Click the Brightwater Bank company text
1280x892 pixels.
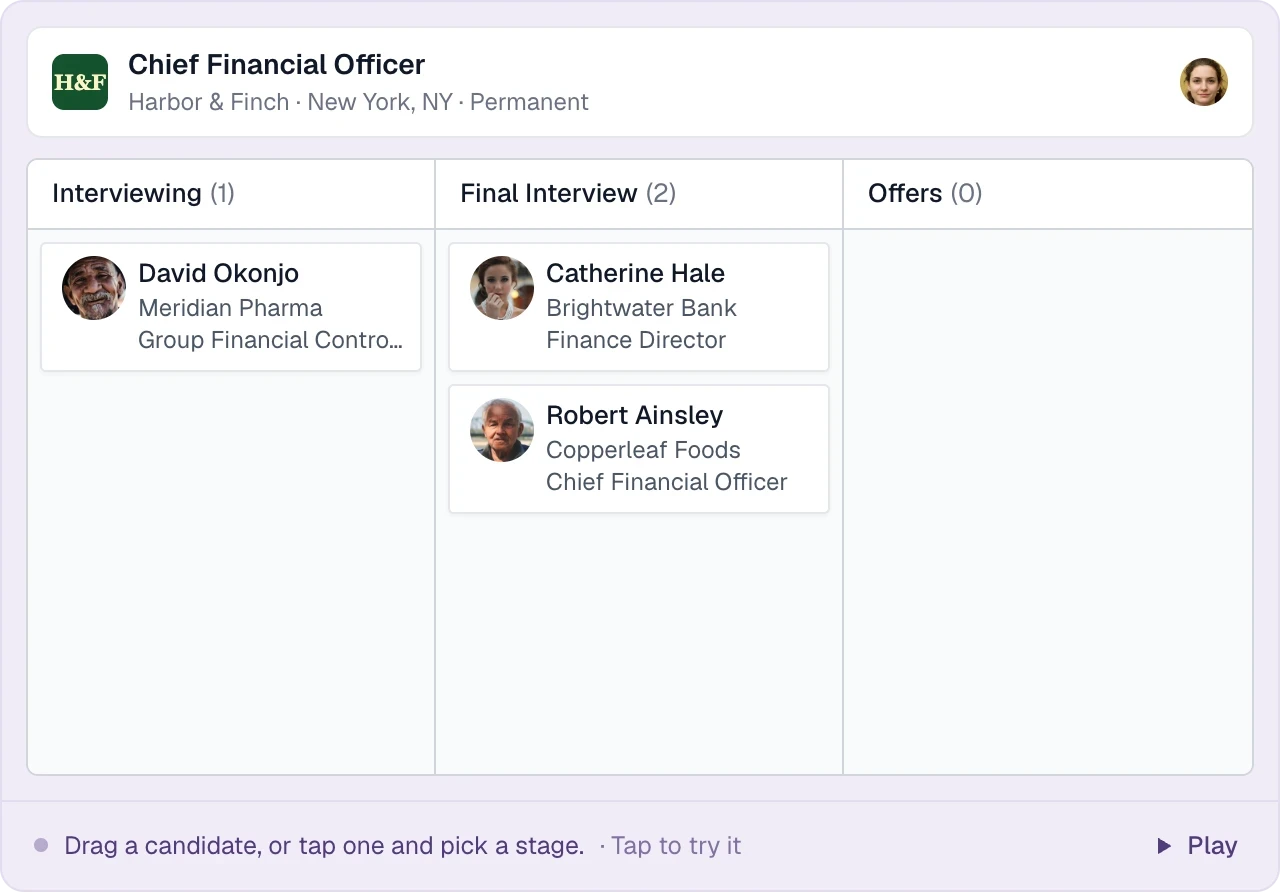point(641,308)
